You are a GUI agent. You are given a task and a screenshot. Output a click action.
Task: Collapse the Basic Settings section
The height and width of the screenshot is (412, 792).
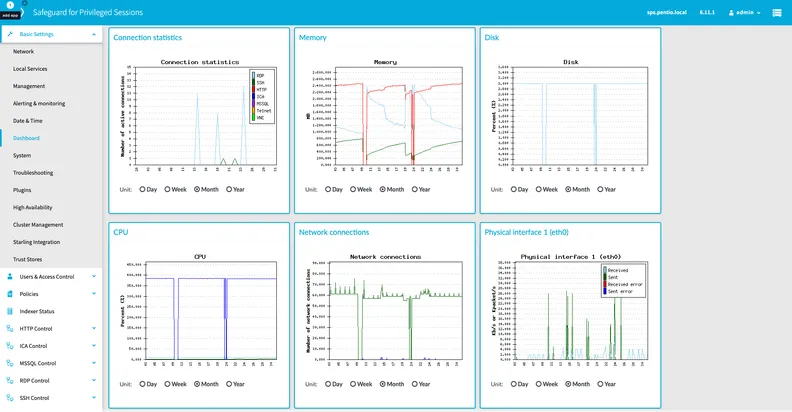point(94,34)
